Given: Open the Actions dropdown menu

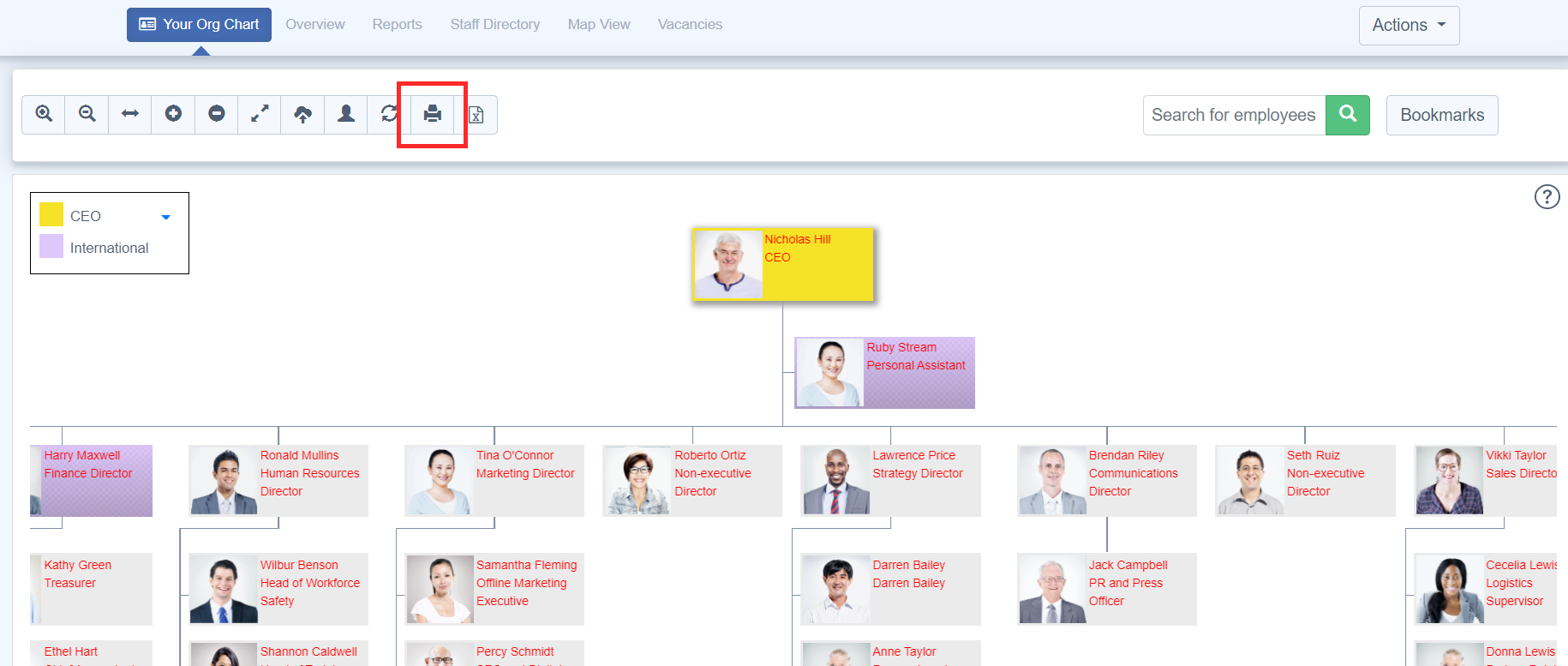Looking at the screenshot, I should pyautogui.click(x=1409, y=26).
